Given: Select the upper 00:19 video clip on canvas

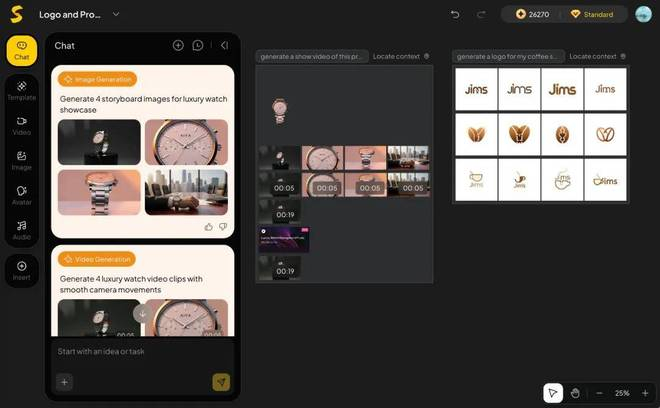Looking at the screenshot, I should [x=280, y=211].
